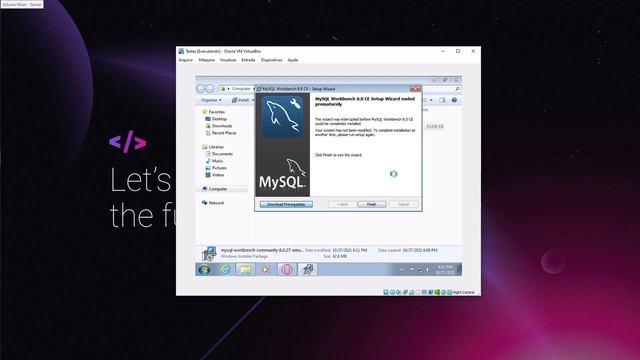Click the Back button in the setup wizard
Screen dimensions: 640x360
point(342,204)
